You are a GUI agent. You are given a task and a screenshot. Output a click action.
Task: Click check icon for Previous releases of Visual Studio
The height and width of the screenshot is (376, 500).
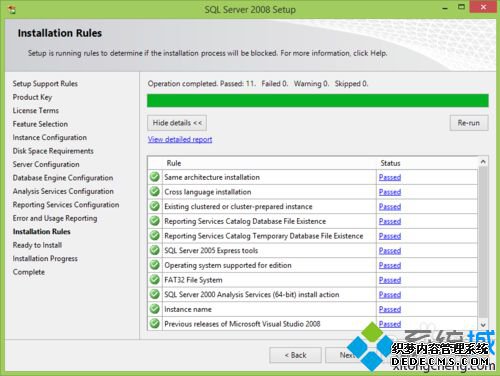[155, 323]
